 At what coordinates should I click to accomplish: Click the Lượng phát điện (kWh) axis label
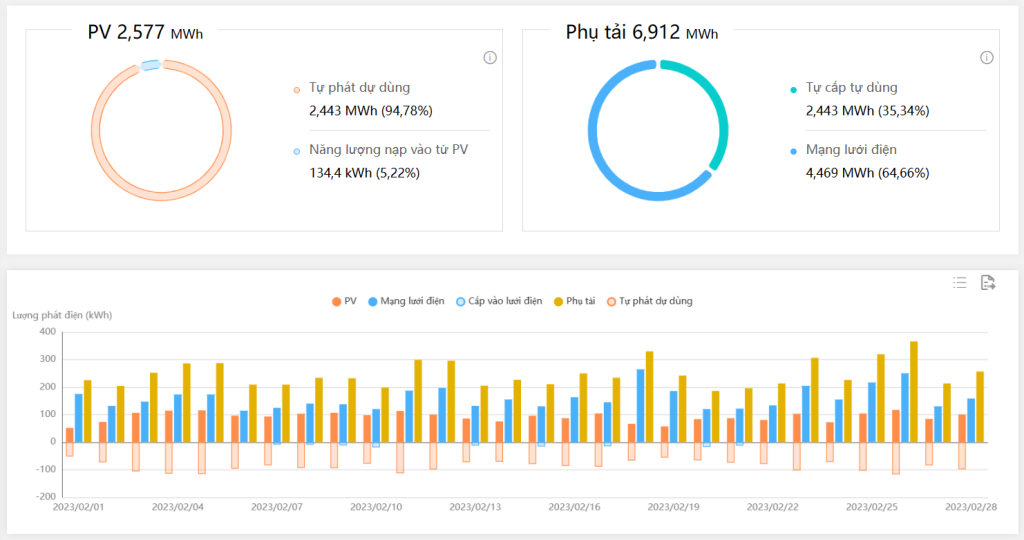62,315
